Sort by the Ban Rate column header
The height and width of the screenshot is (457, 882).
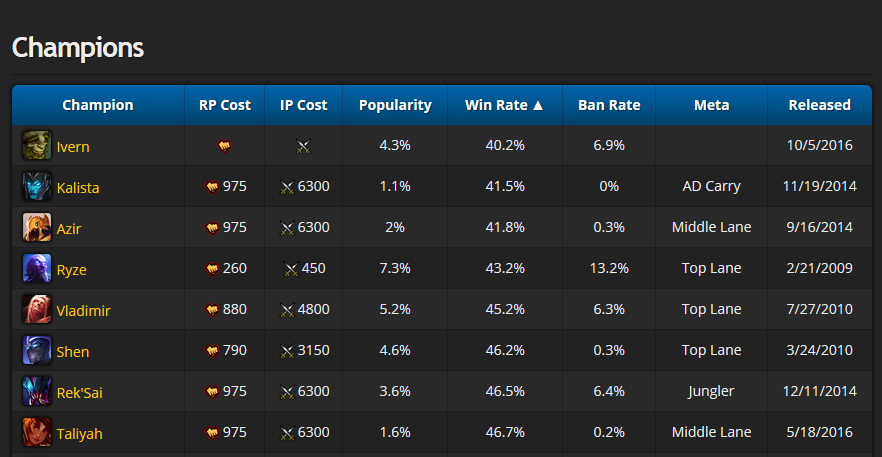pyautogui.click(x=609, y=105)
